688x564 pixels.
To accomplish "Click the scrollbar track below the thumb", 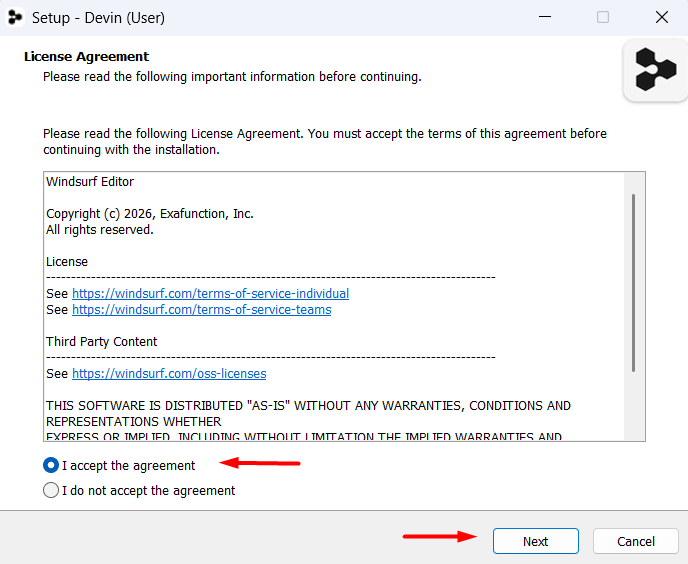I will tap(634, 406).
